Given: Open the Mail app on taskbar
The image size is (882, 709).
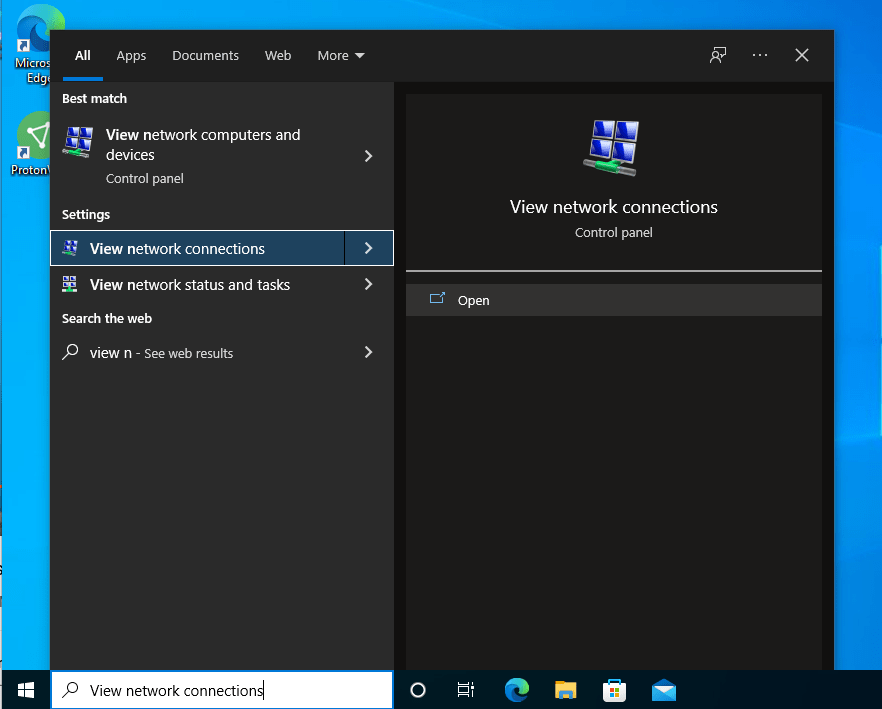Looking at the screenshot, I should 663,690.
